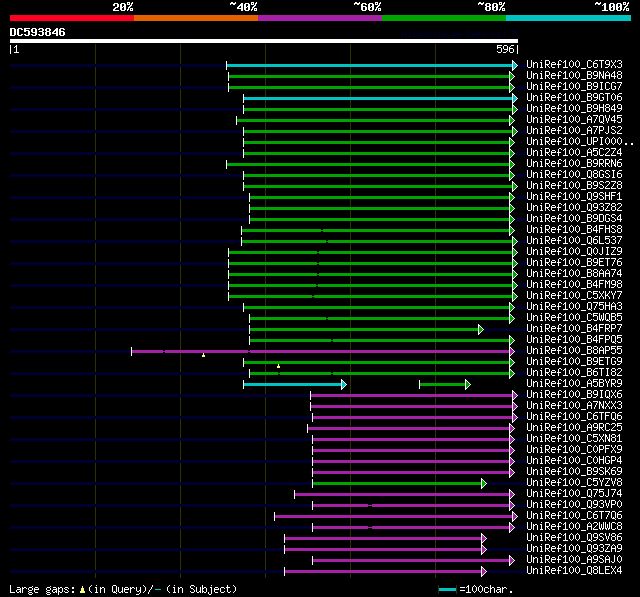This screenshot has height=597, width=640.
Task: Click UniRef100_Q93ZA9 label
Action: (x=574, y=549)
